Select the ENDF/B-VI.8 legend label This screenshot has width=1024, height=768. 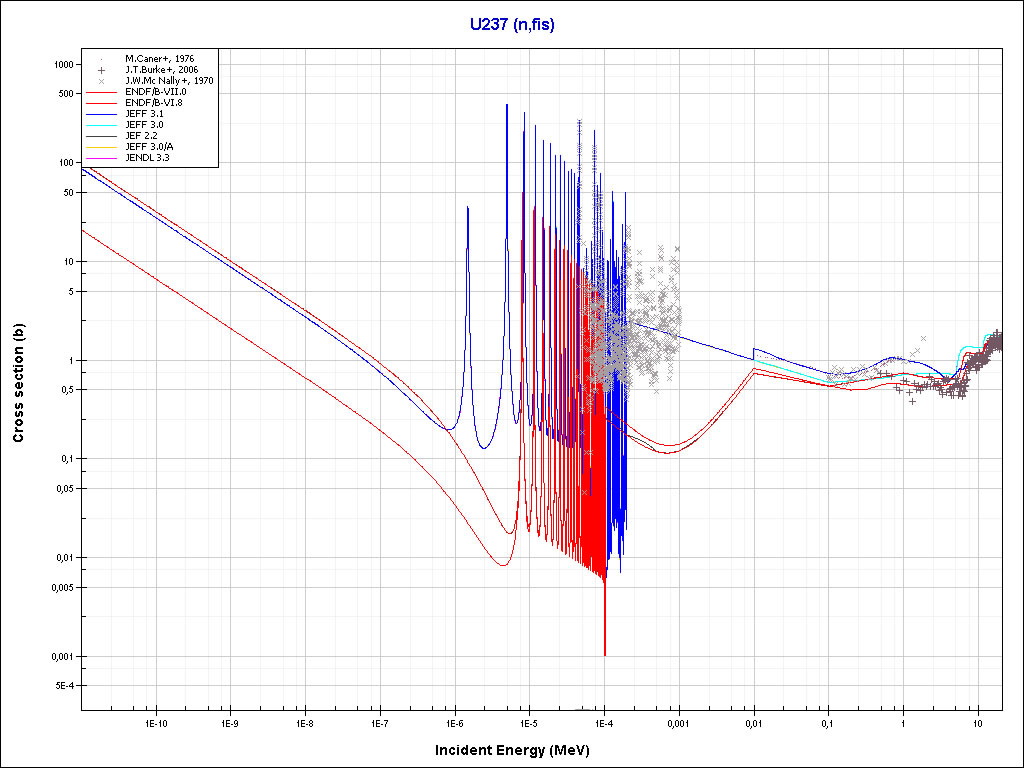[x=154, y=103]
